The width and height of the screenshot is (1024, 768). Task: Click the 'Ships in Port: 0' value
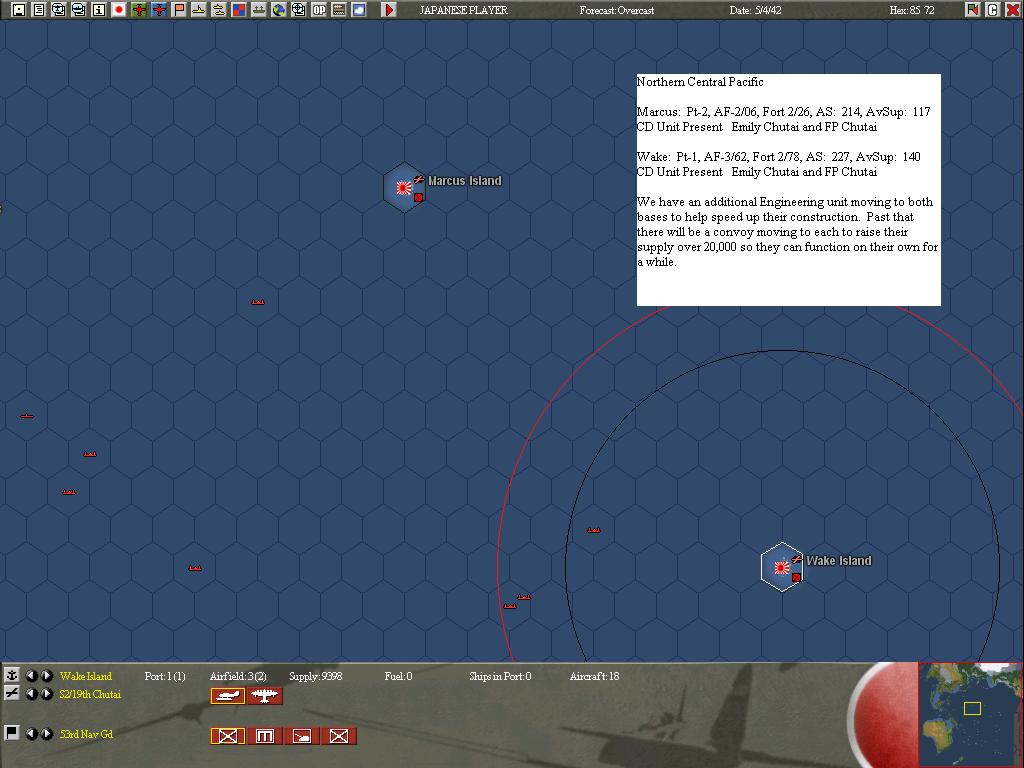click(500, 676)
